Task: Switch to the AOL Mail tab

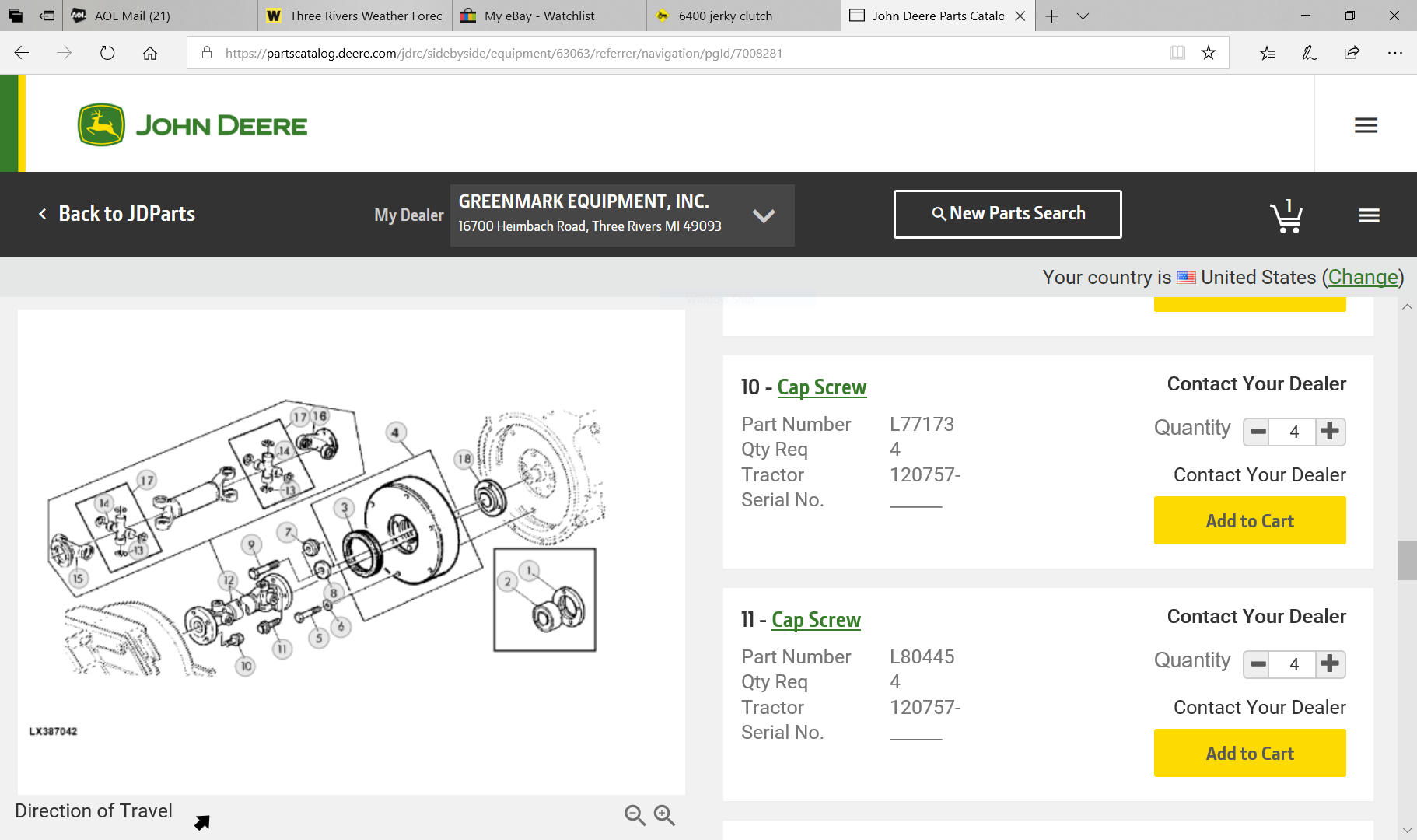Action: (x=132, y=16)
